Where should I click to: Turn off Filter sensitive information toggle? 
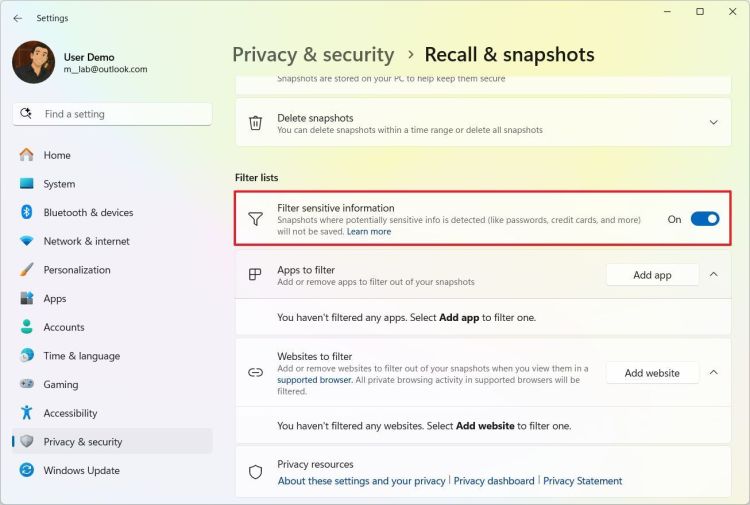pyautogui.click(x=704, y=219)
